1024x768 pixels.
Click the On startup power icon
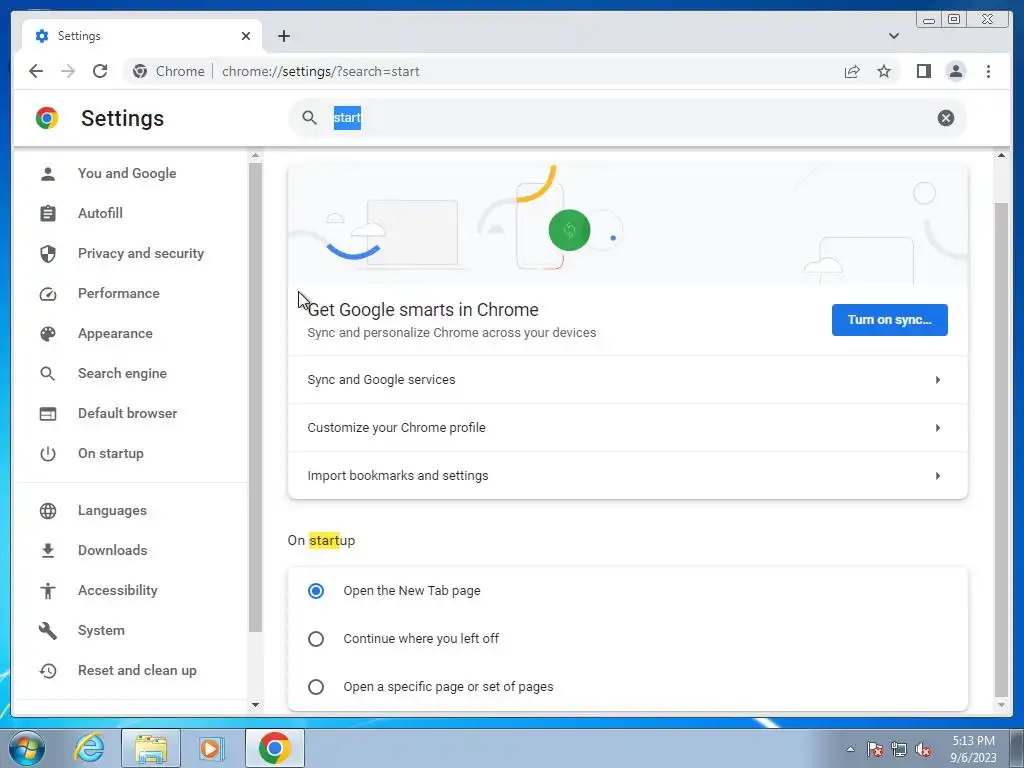tap(48, 453)
